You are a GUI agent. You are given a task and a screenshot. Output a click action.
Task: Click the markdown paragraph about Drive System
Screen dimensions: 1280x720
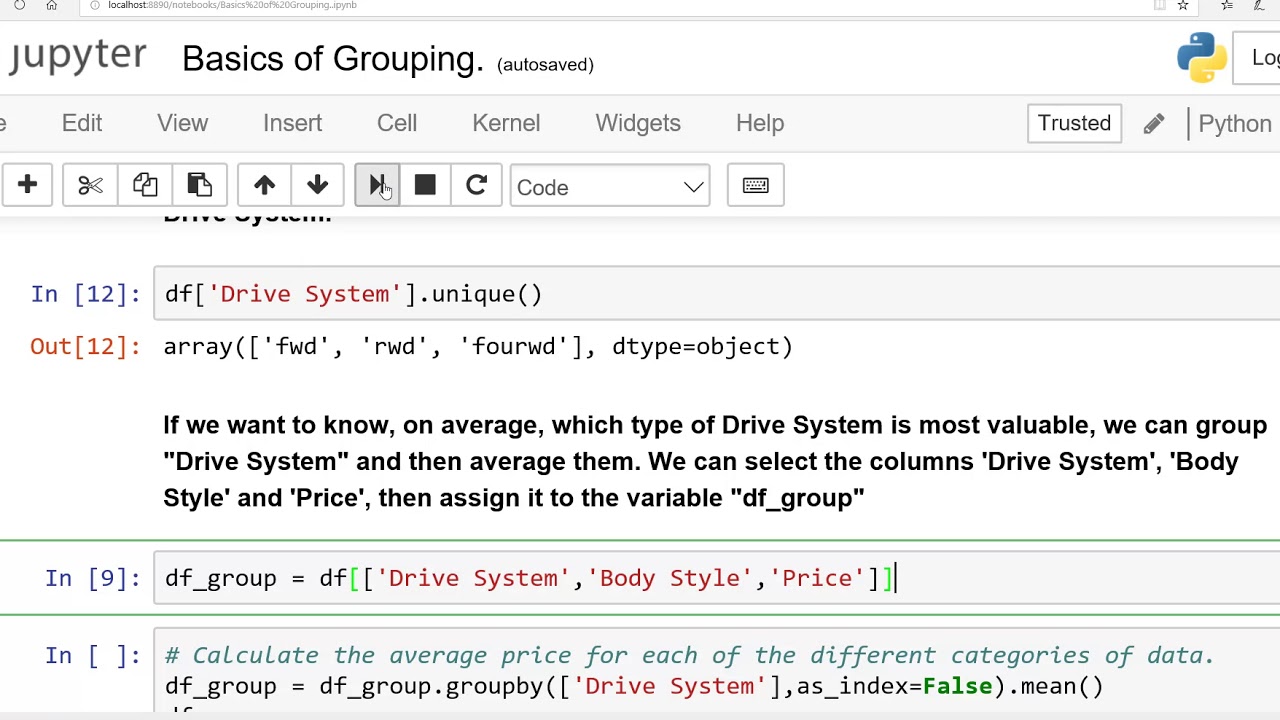[x=715, y=461]
